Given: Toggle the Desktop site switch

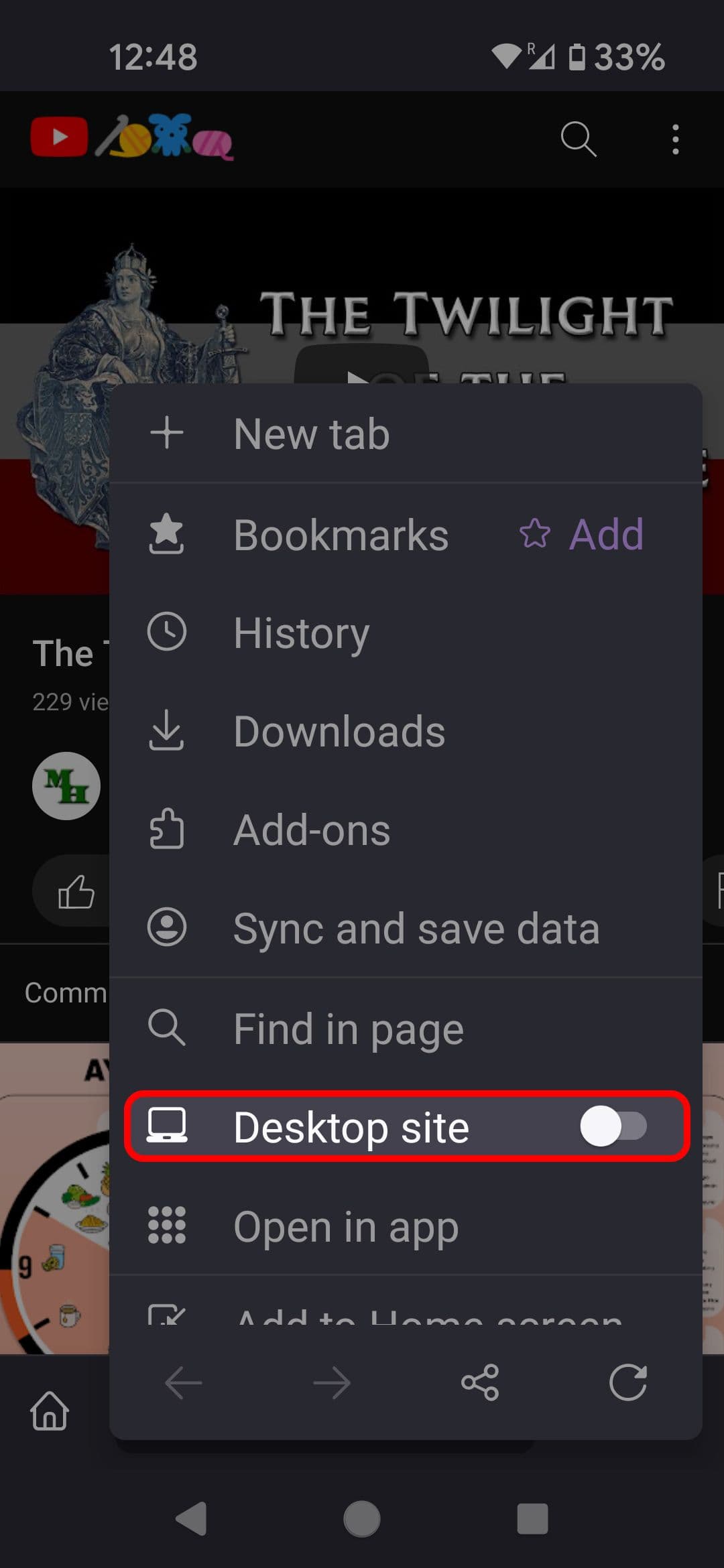Looking at the screenshot, I should tap(613, 1126).
